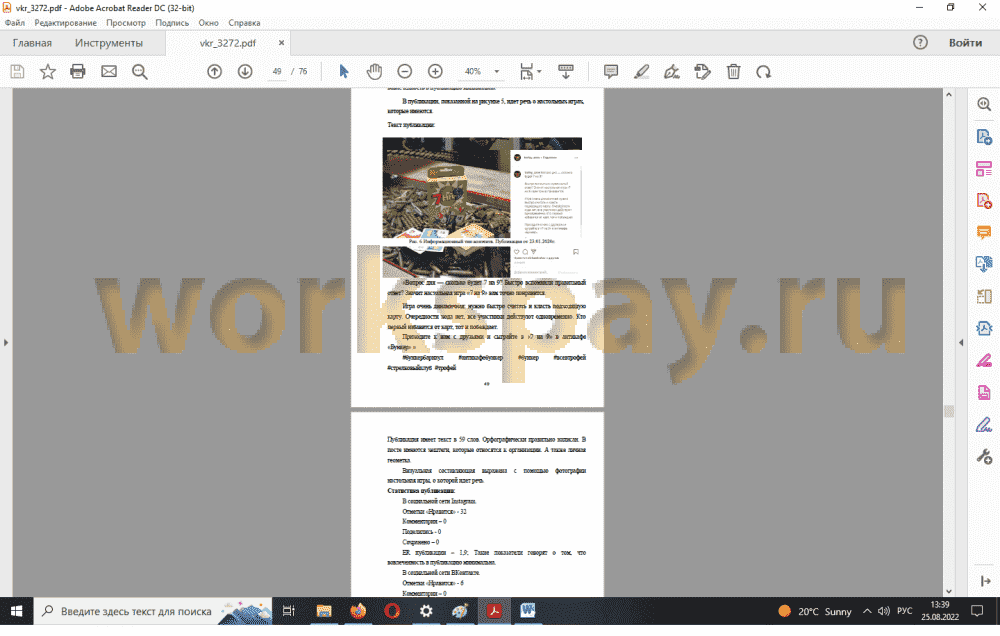
Task: Open the help question mark
Action: 920,43
